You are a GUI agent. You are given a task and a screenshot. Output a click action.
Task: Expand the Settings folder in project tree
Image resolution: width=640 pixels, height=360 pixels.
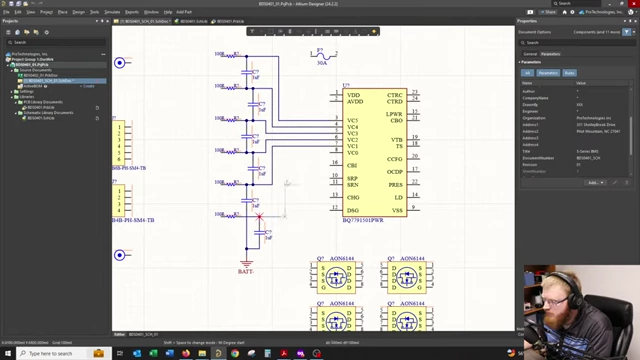pos(12,92)
